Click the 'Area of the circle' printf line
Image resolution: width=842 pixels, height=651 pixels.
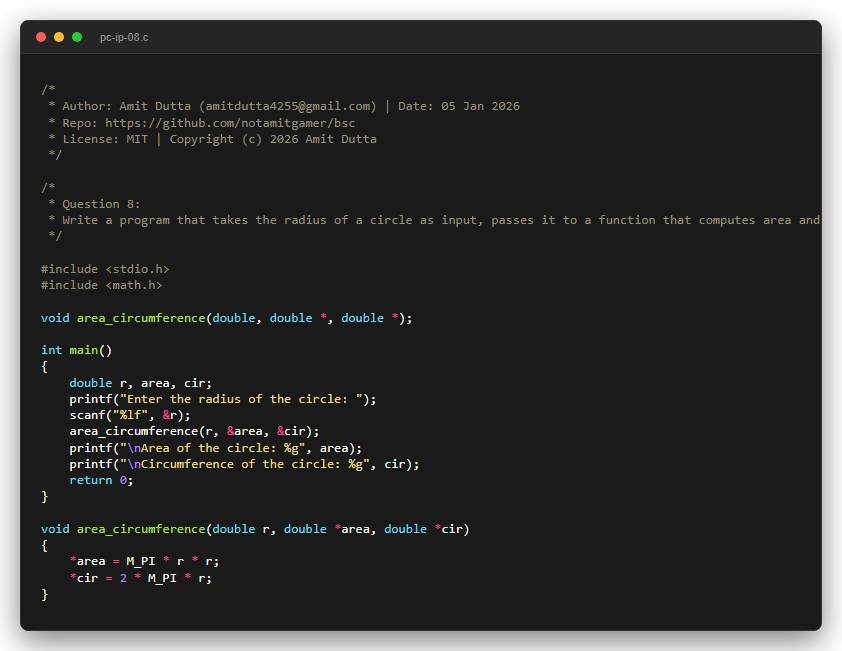(x=216, y=448)
